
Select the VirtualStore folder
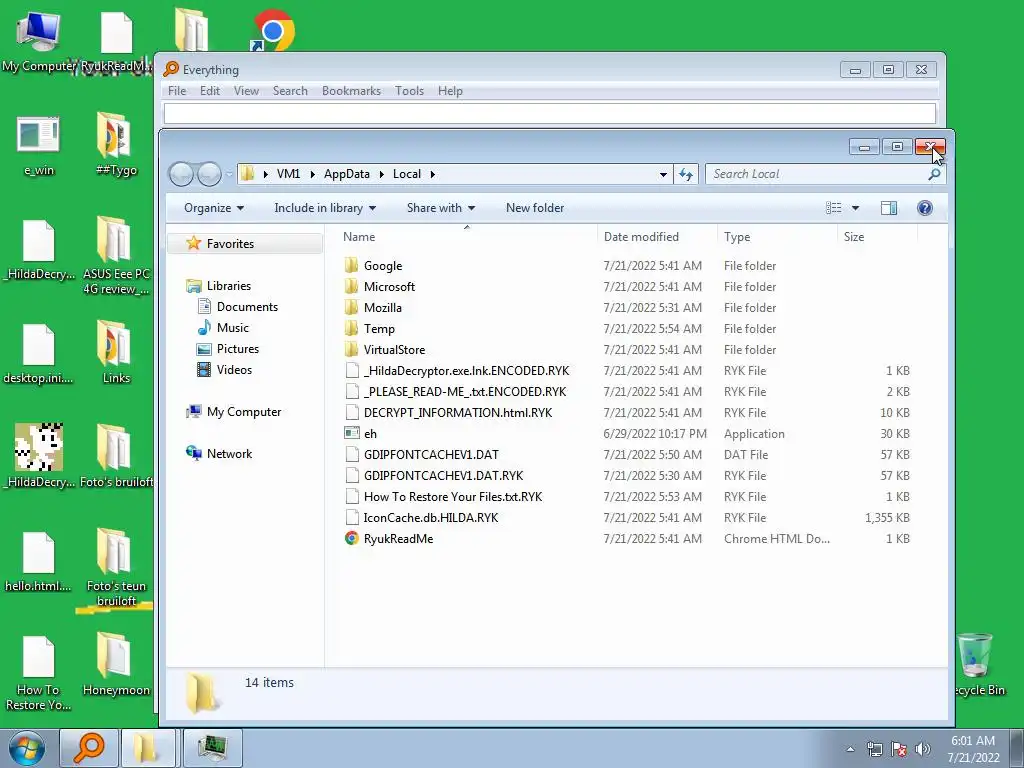(394, 349)
